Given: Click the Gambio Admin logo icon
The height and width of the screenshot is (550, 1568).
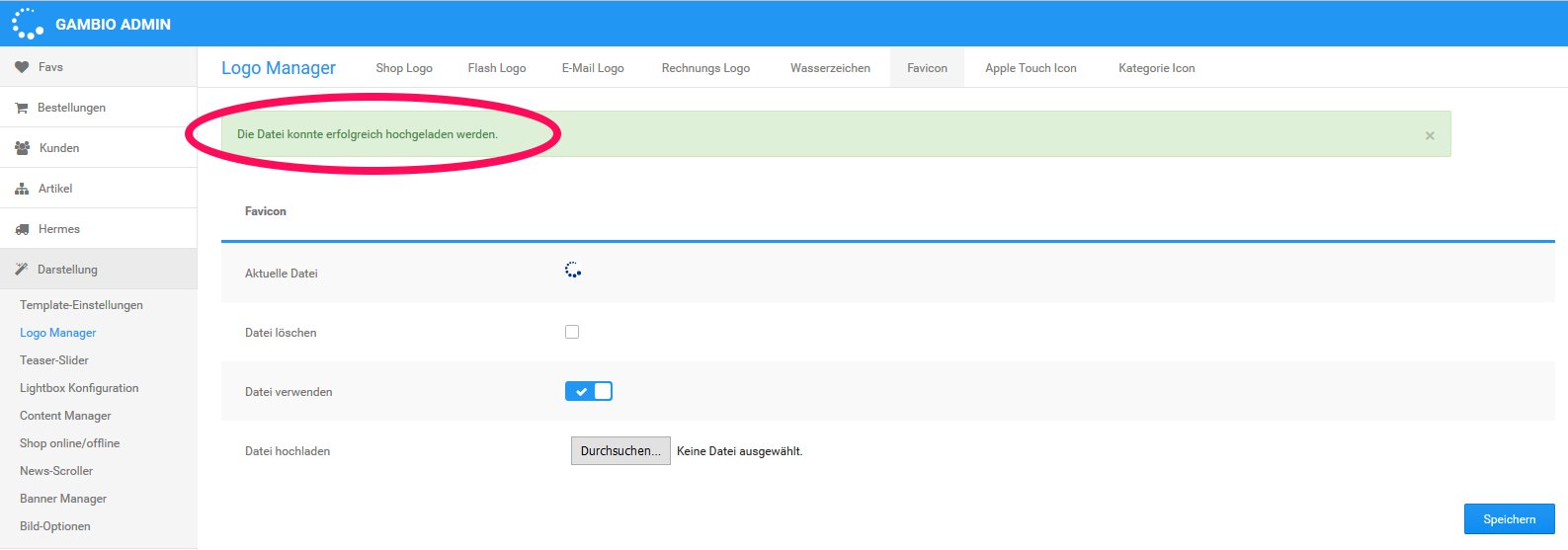Looking at the screenshot, I should click(28, 24).
